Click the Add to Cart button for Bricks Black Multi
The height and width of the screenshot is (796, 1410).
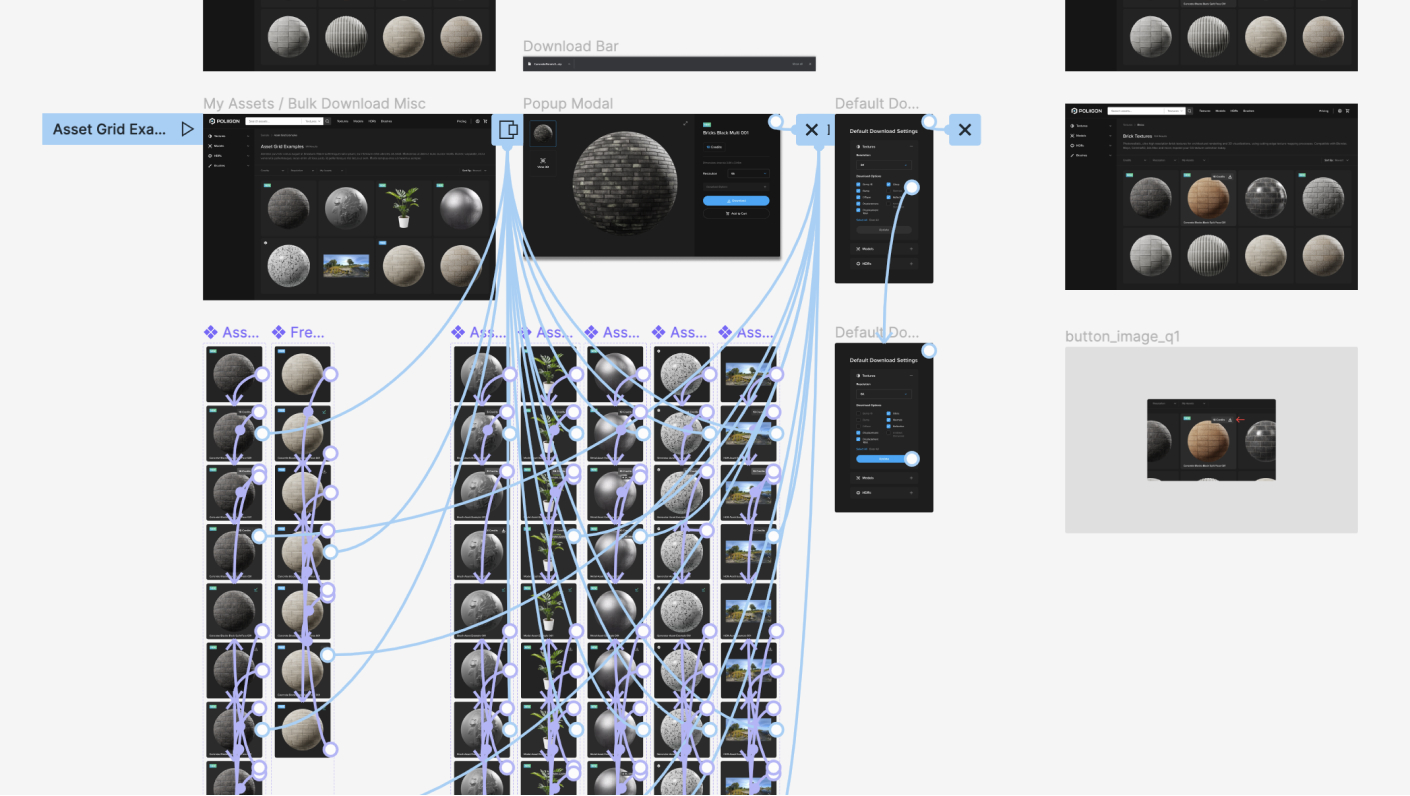point(736,213)
